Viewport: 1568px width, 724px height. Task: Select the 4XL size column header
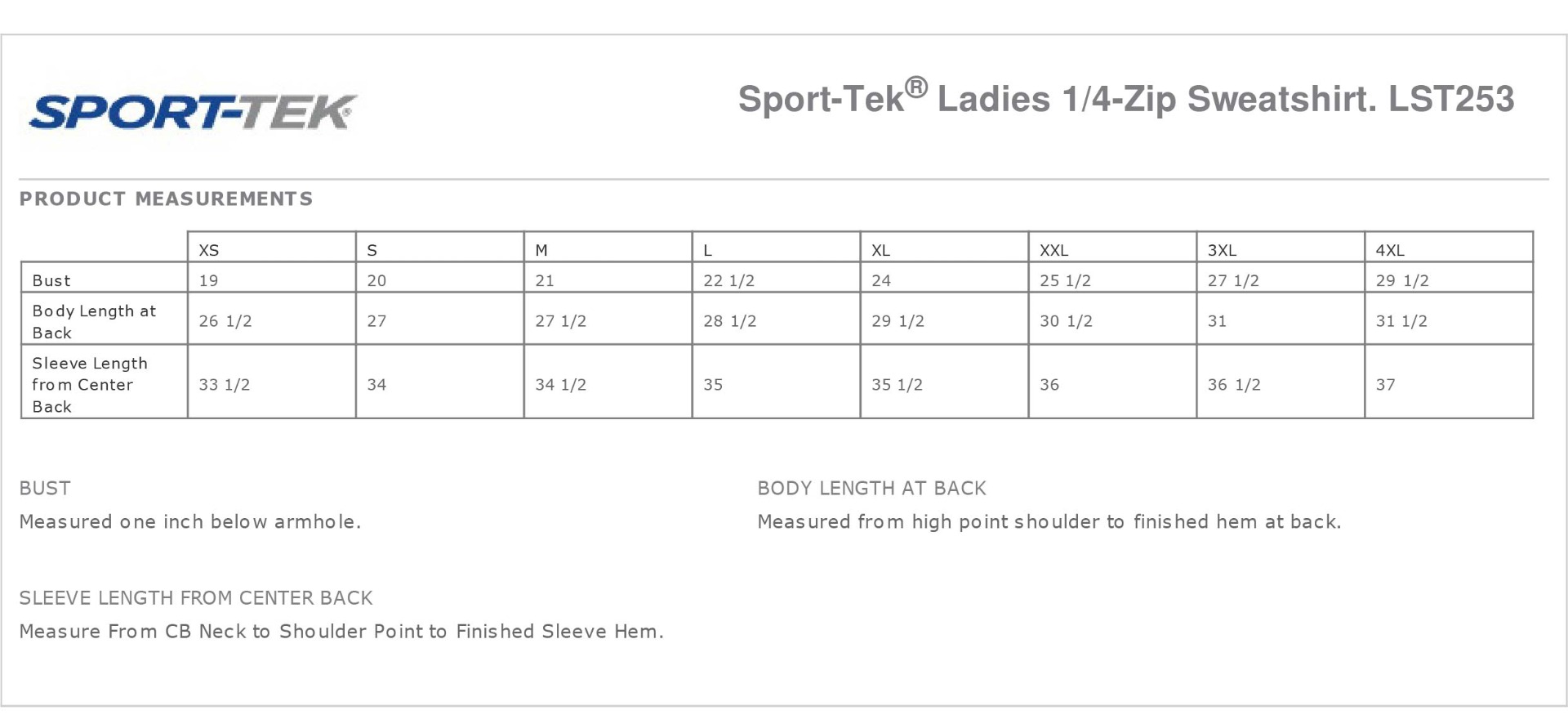coord(1390,250)
